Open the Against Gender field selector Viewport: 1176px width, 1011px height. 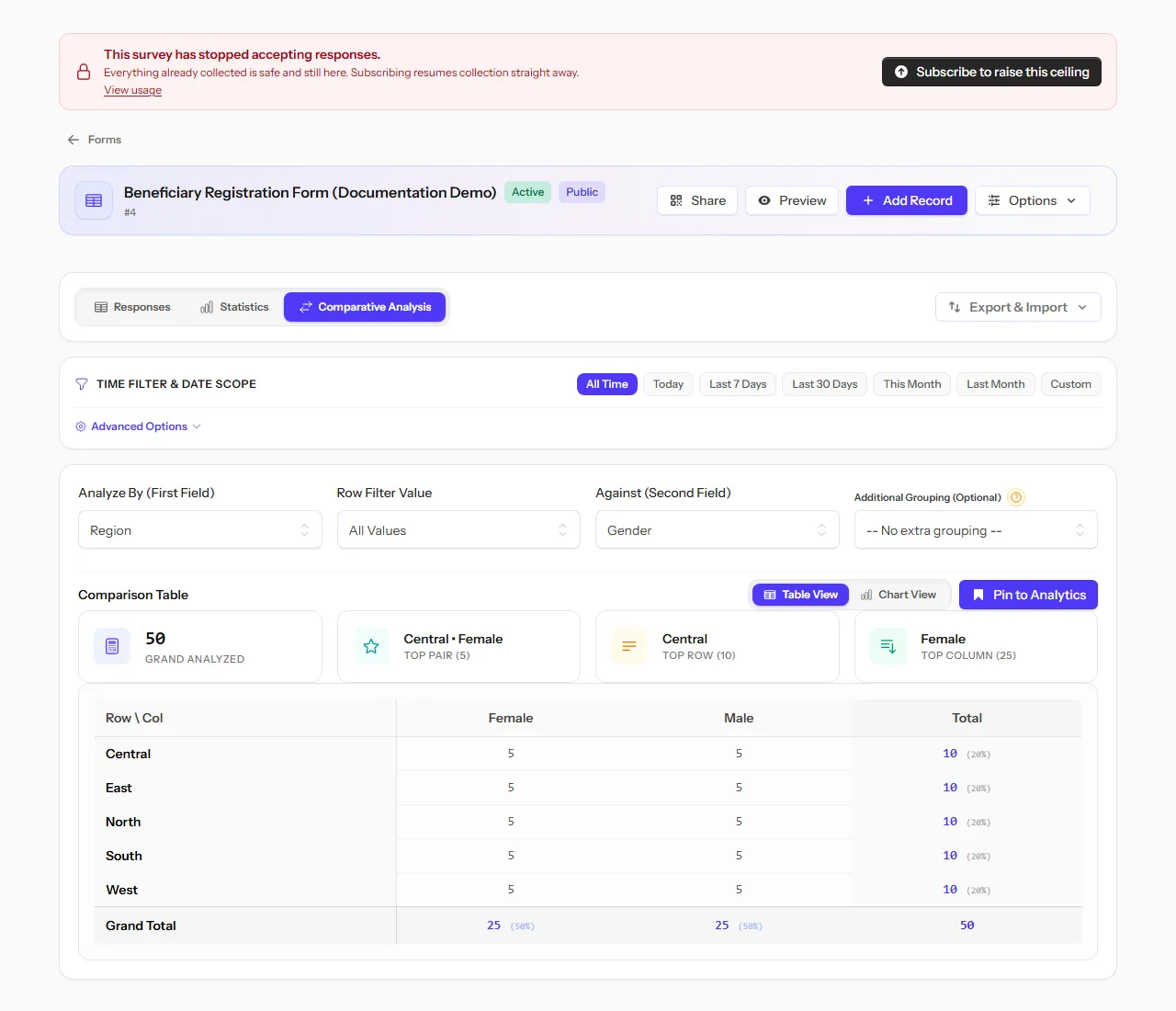click(x=718, y=530)
